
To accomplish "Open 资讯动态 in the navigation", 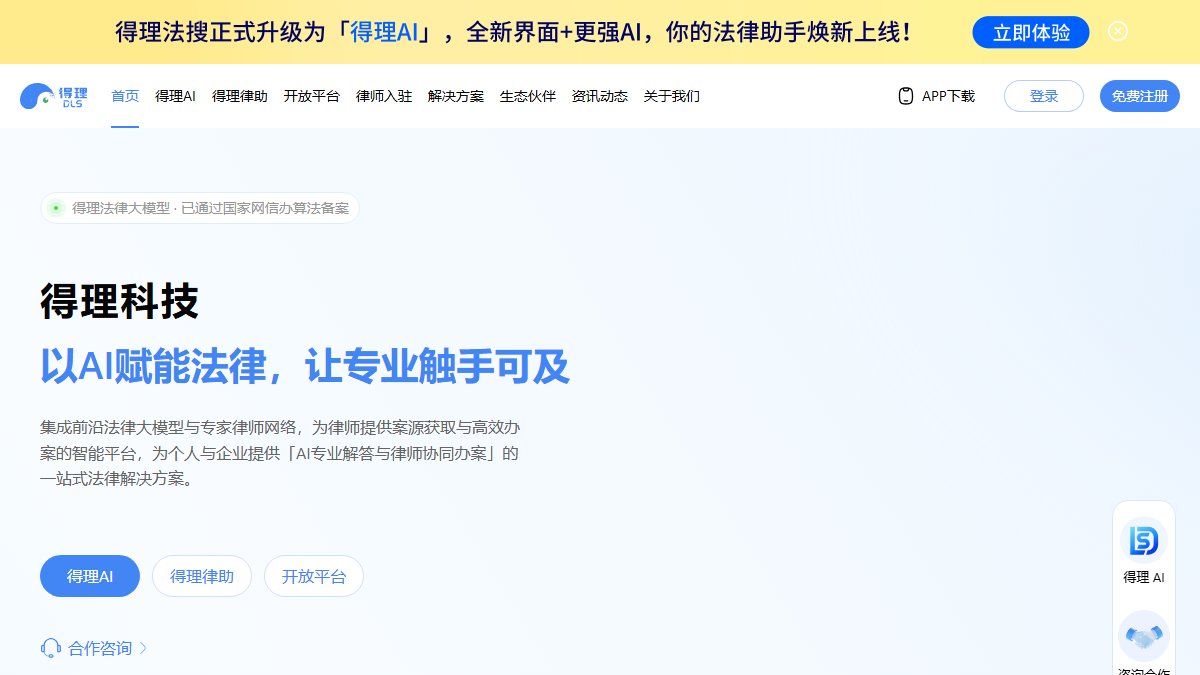I will 600,96.
